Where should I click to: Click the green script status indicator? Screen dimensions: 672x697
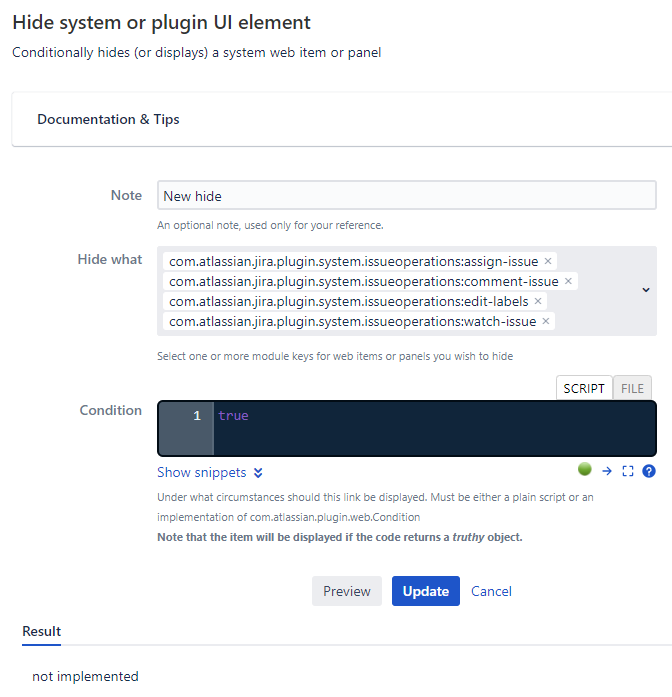(x=584, y=469)
